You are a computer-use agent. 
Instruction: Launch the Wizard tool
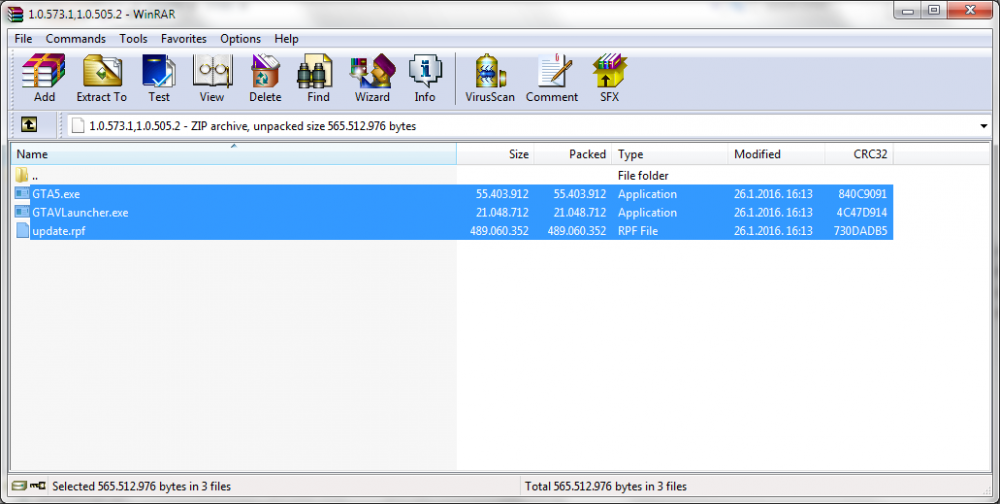(372, 78)
